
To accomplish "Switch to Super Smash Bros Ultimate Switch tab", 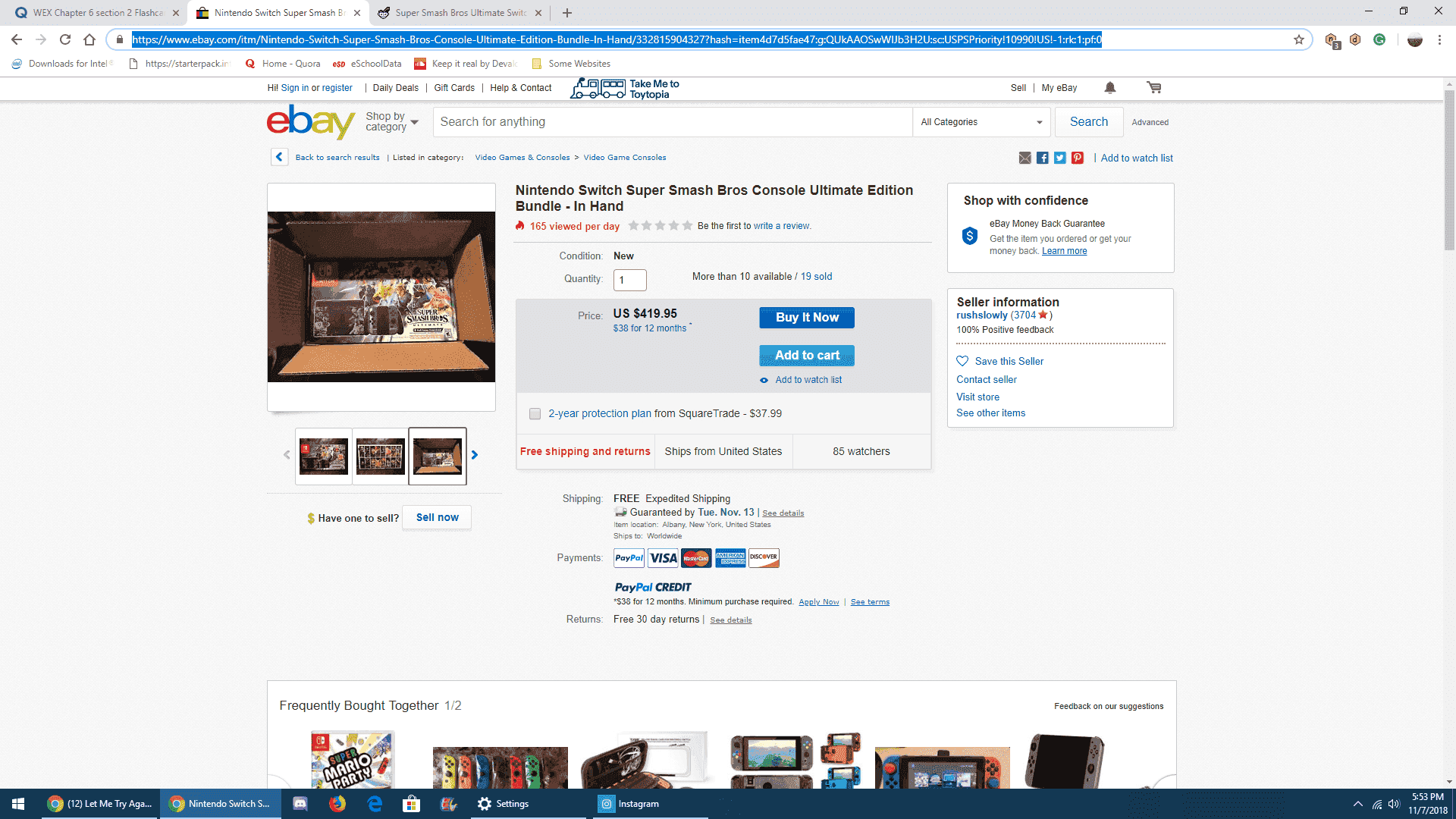I will (x=460, y=13).
